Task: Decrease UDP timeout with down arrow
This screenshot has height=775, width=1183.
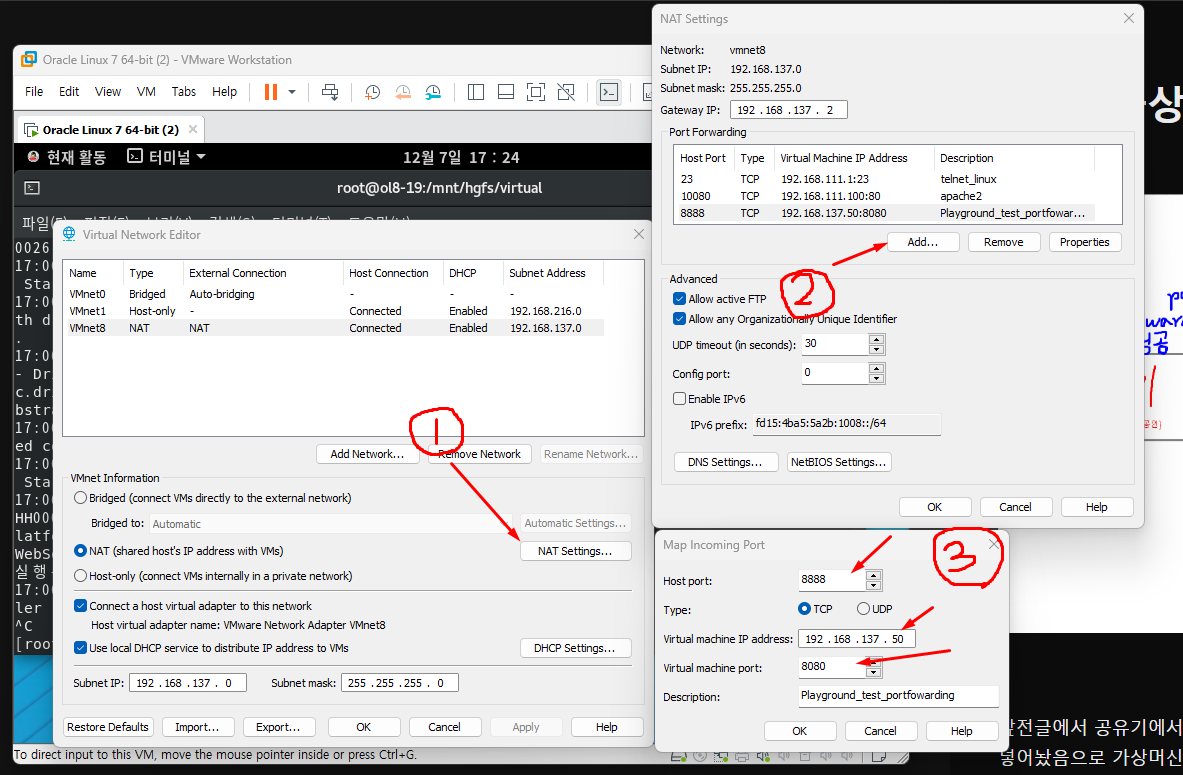Action: (x=876, y=349)
